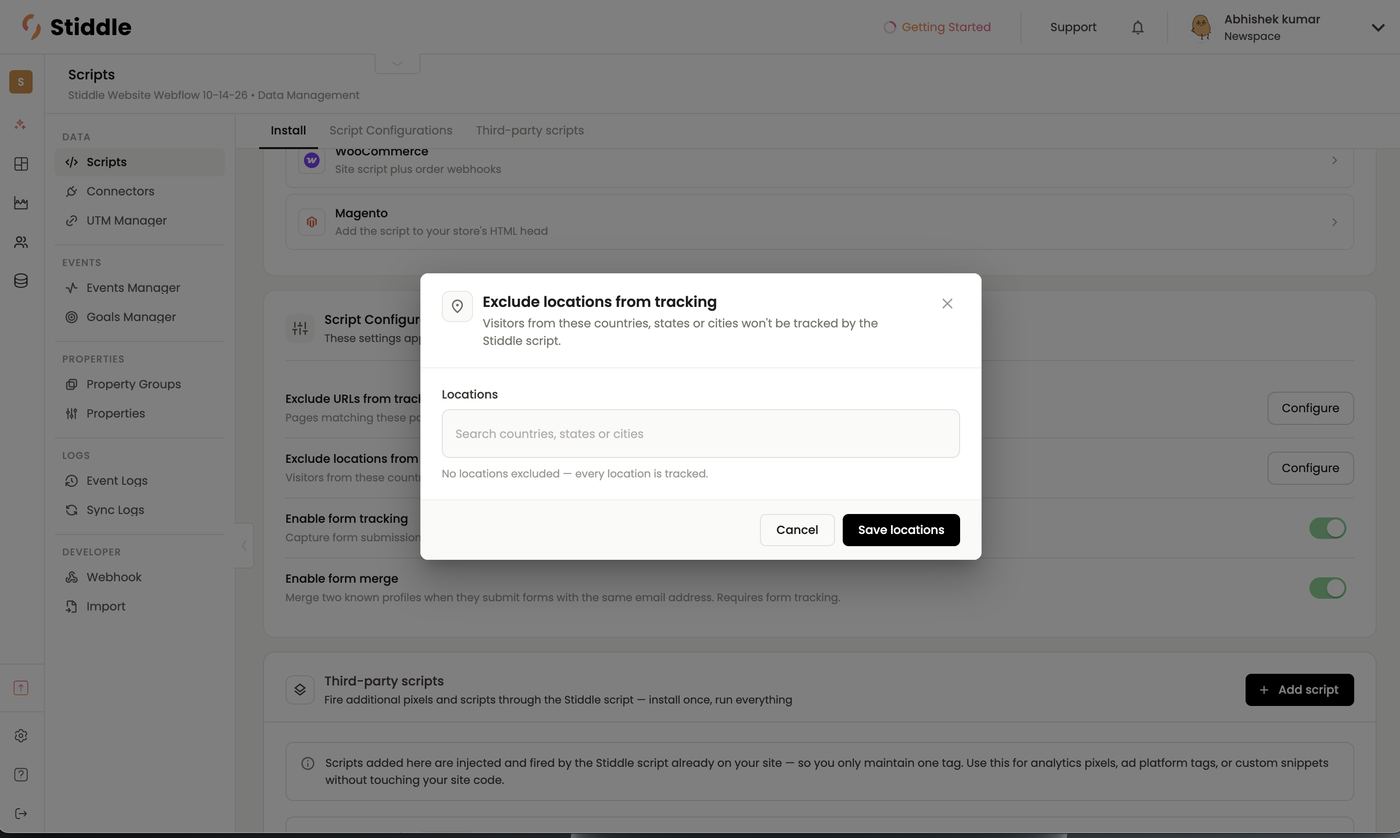Viewport: 1400px width, 838px height.
Task: Open Event Logs in the sidebar
Action: pos(140,481)
